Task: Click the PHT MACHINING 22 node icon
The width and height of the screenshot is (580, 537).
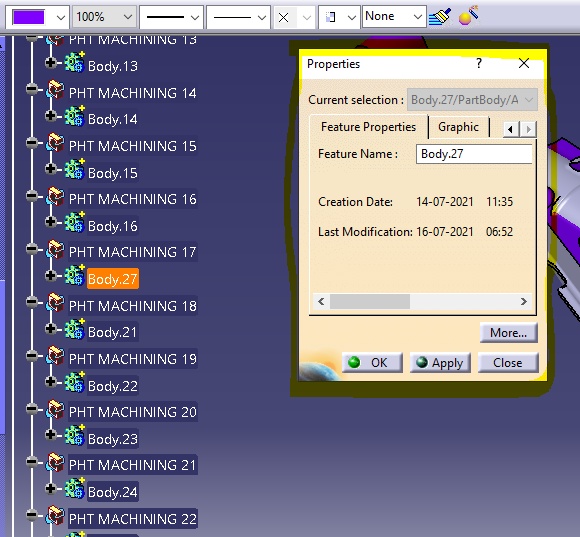Action: (x=55, y=515)
